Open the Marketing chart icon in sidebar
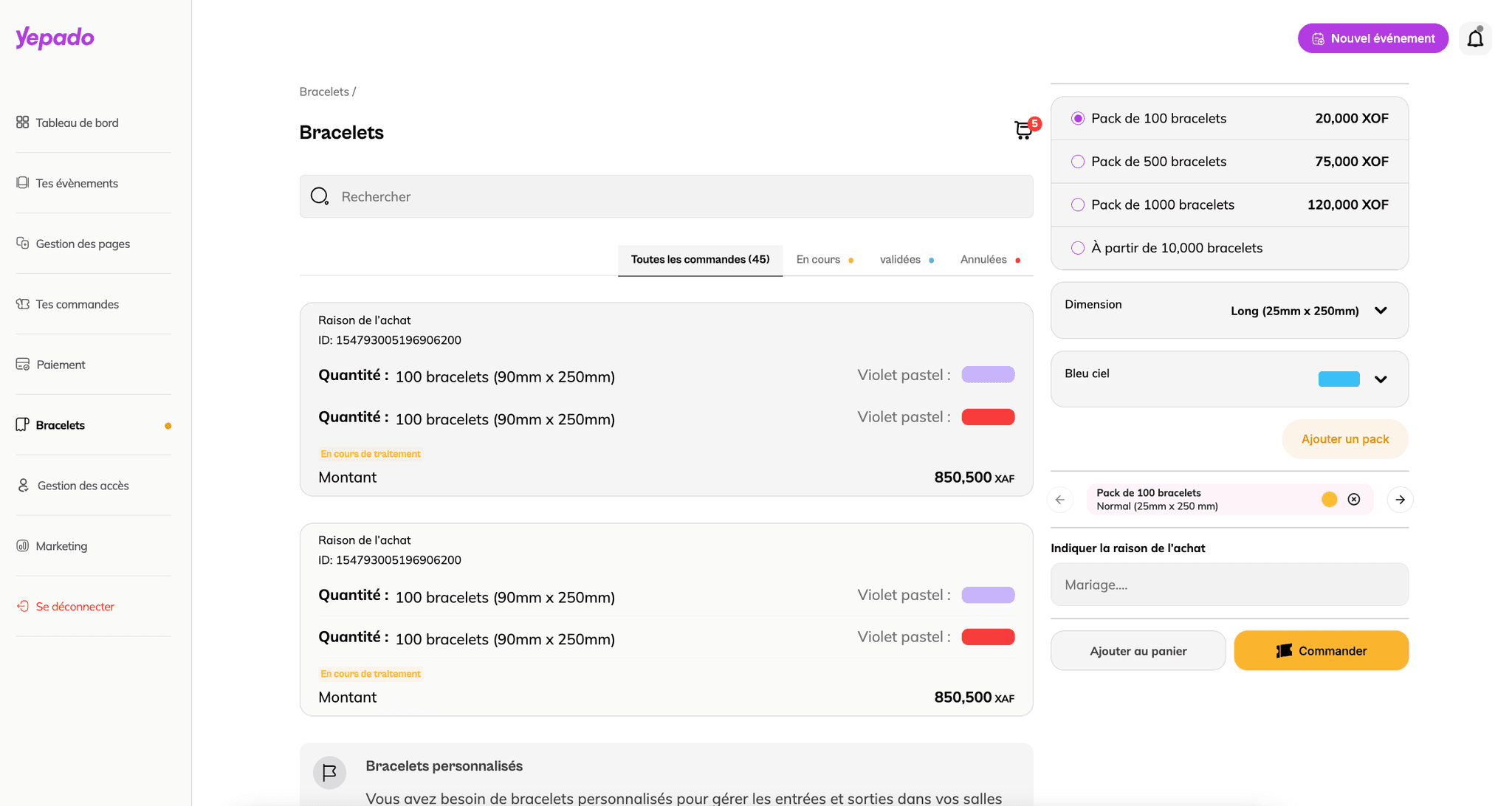 [23, 546]
